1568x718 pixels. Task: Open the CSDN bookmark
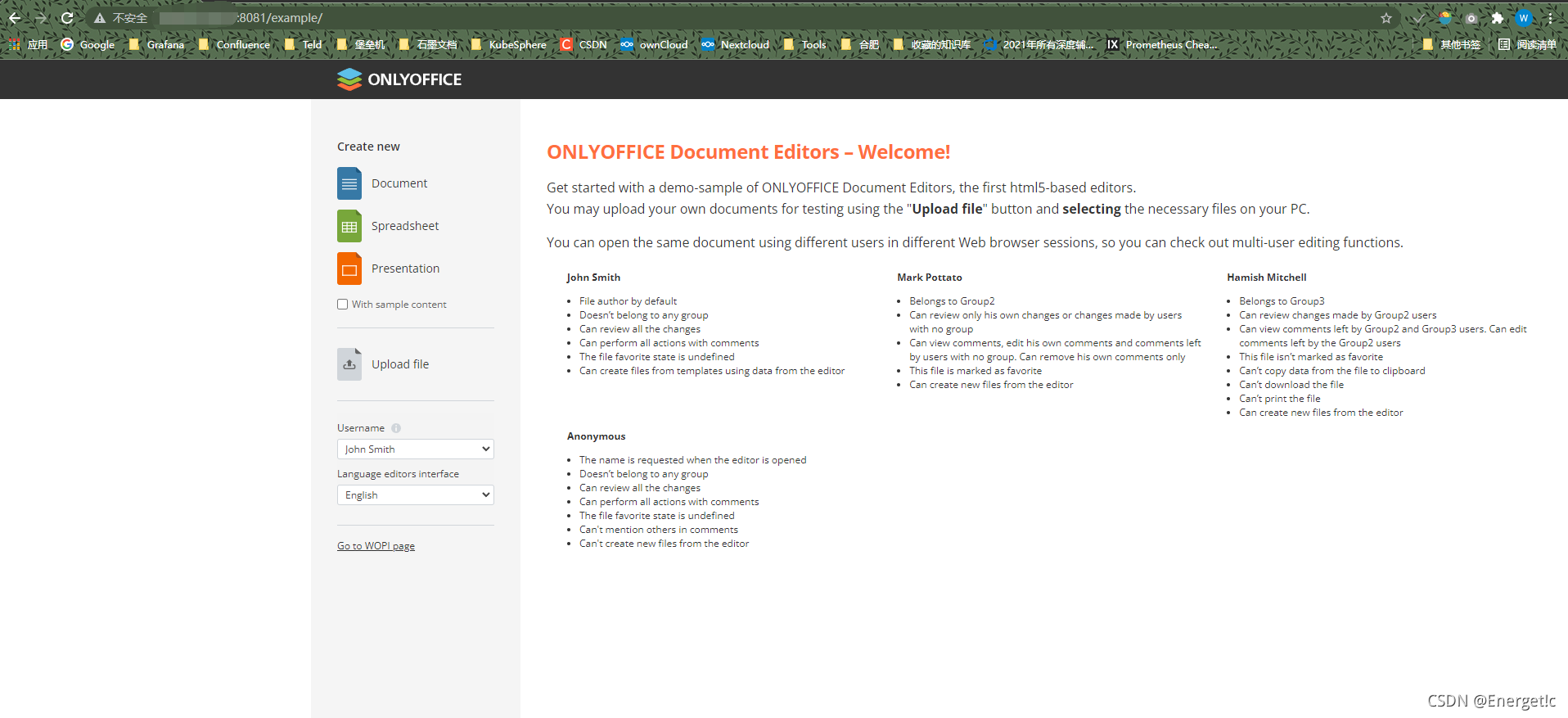pyautogui.click(x=583, y=45)
